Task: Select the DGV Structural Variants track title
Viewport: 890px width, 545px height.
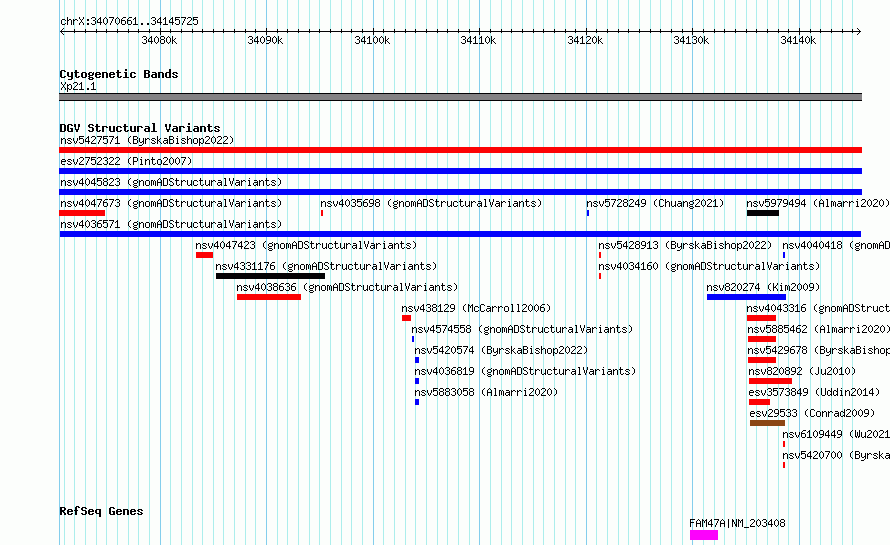Action: (140, 128)
